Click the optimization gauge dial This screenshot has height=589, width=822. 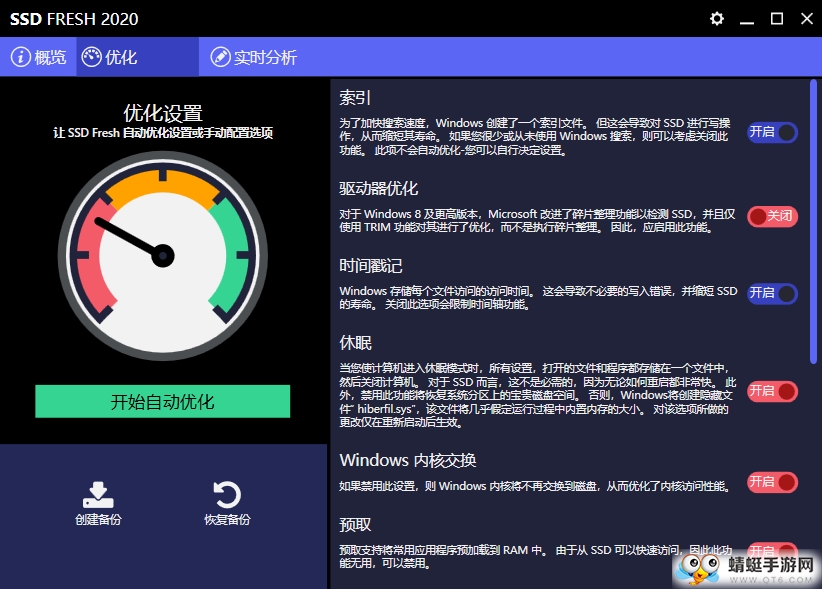coord(163,256)
